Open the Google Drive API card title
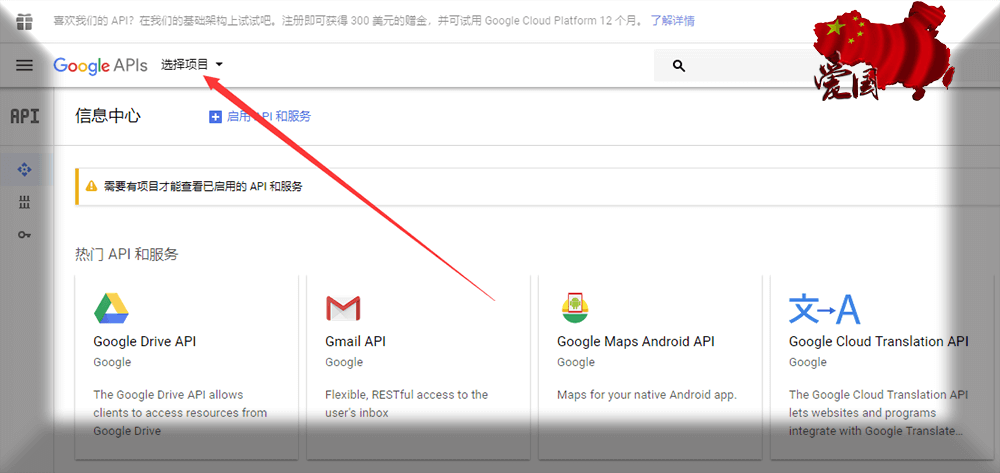 (x=144, y=341)
